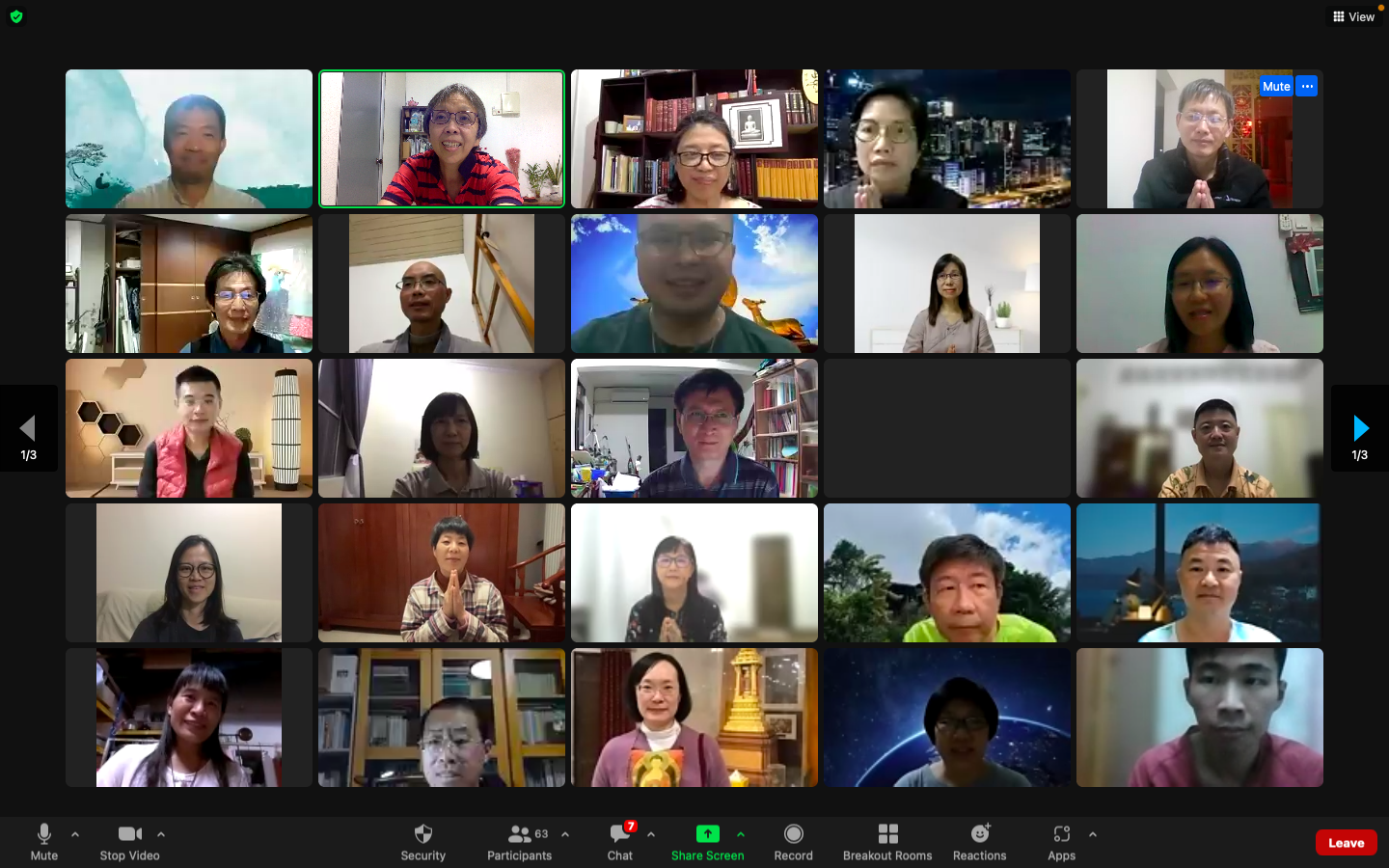The height and width of the screenshot is (868, 1389).
Task: Open the Participants panel
Action: coord(520,834)
